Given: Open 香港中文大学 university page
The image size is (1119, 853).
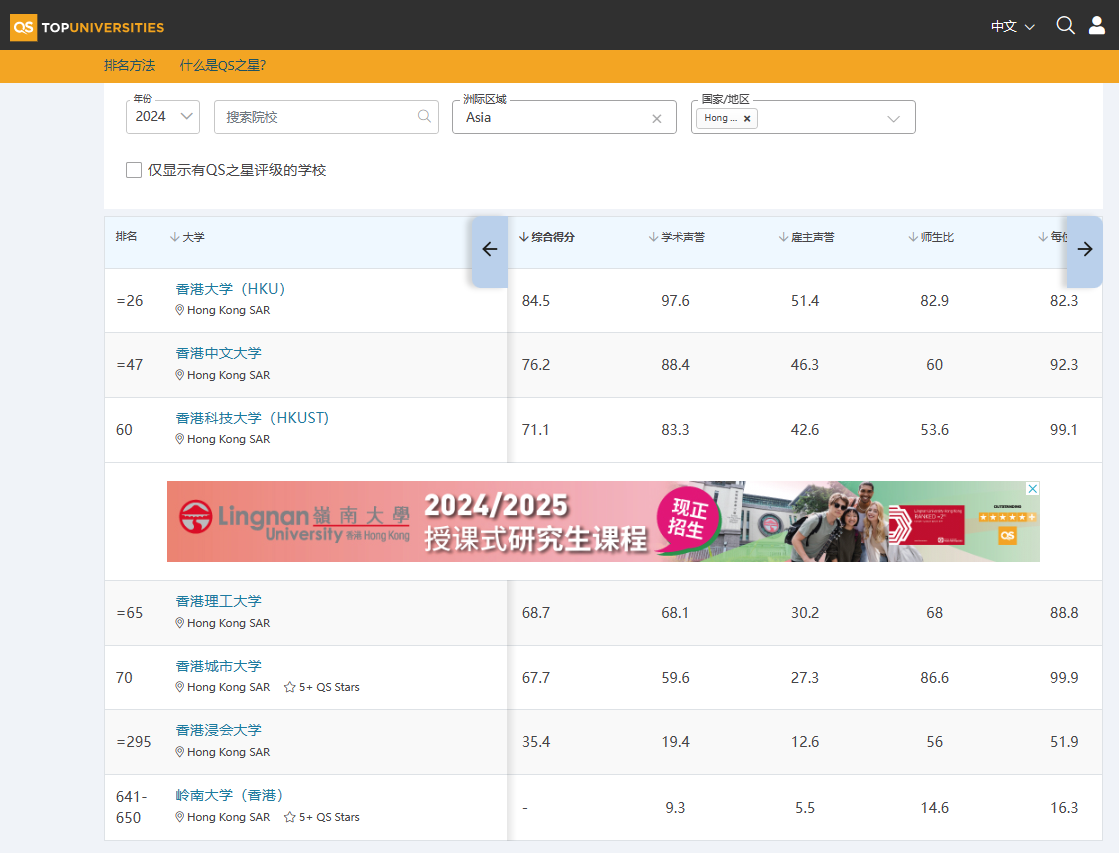Looking at the screenshot, I should click(218, 353).
